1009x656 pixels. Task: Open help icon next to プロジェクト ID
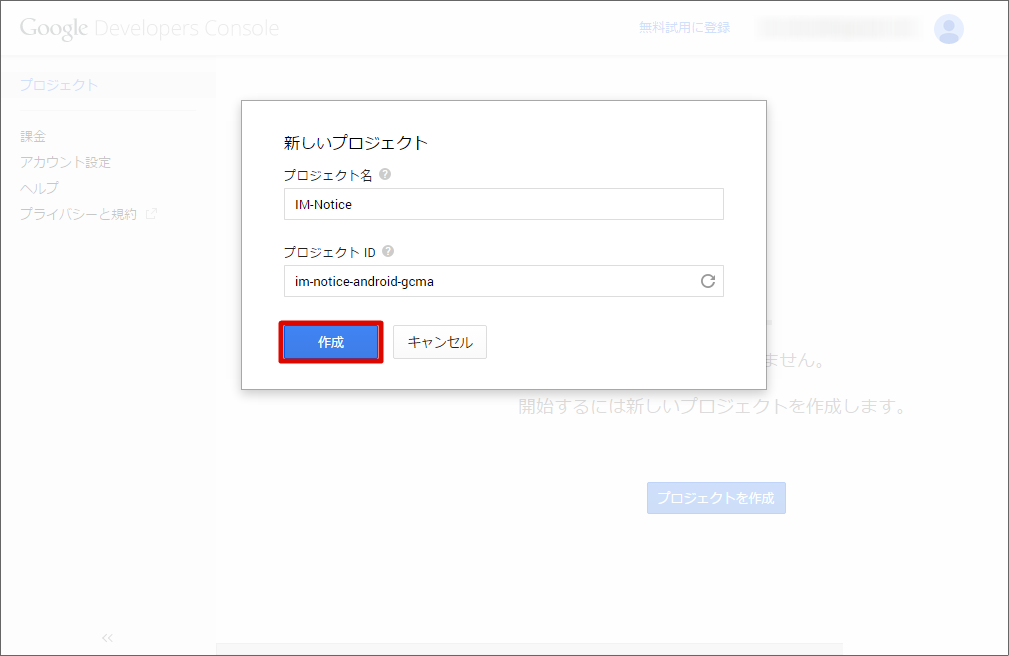[x=387, y=251]
